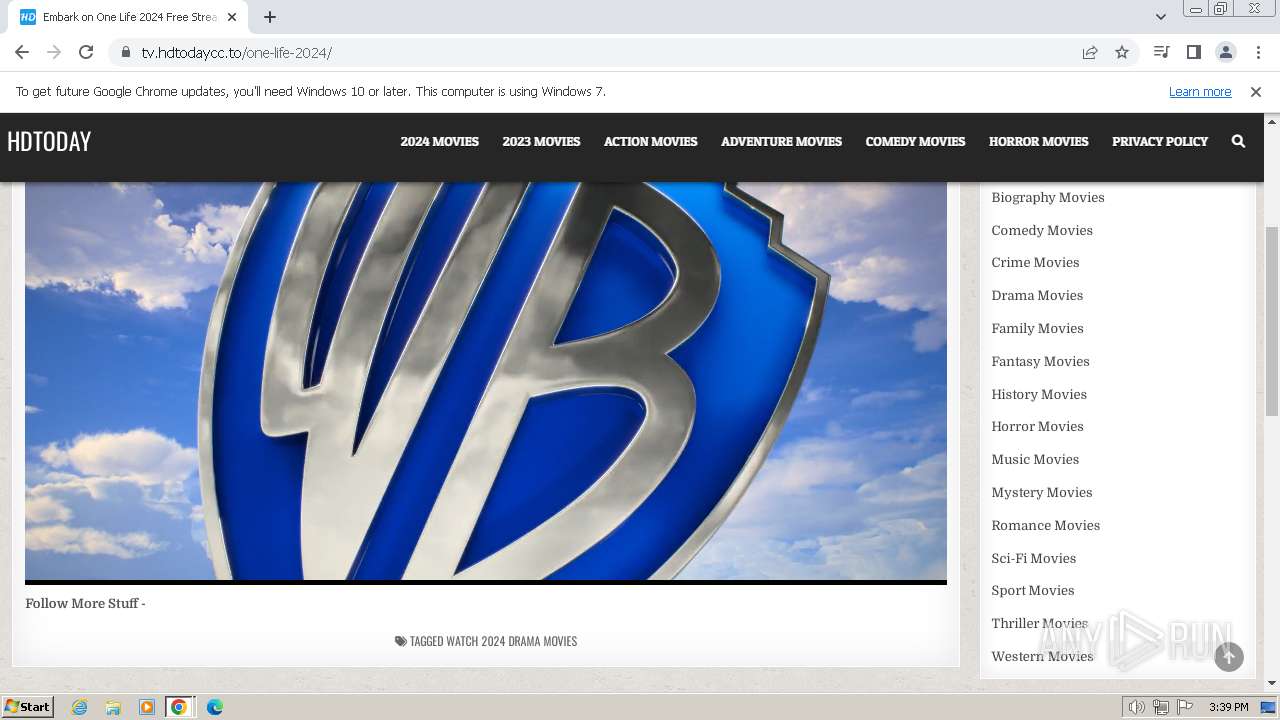Select Family Movies in the sidebar
This screenshot has height=720, width=1280.
coord(1037,328)
